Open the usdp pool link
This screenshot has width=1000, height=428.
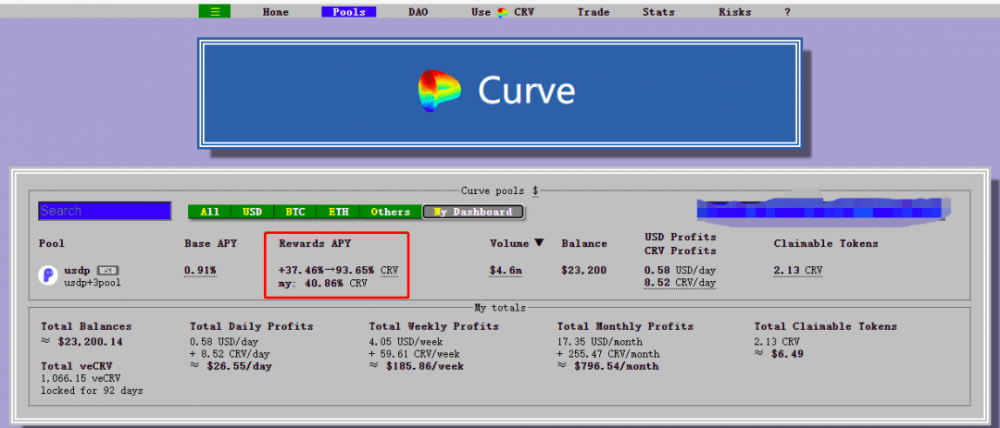(x=77, y=270)
